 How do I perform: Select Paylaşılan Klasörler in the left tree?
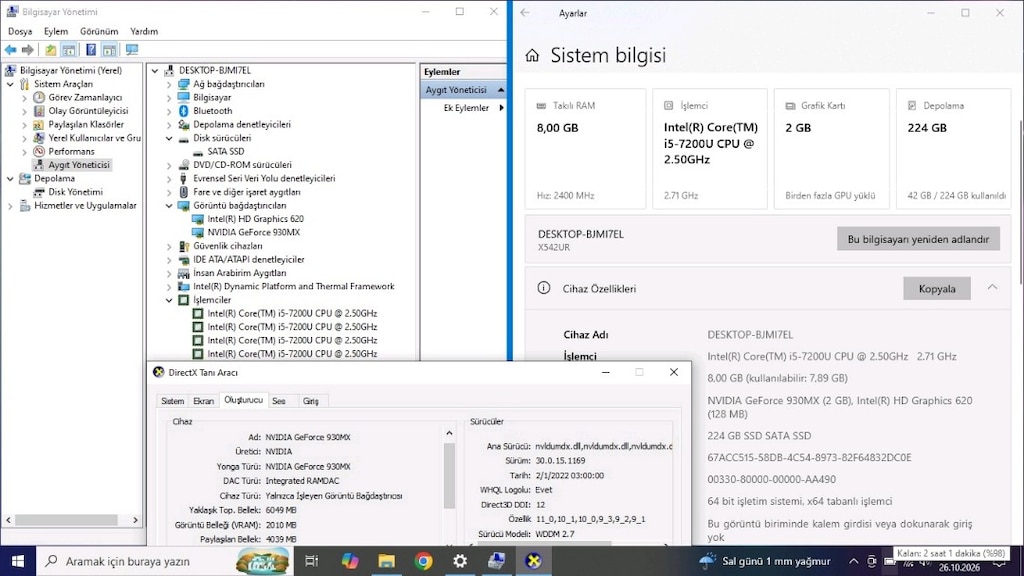coord(86,124)
